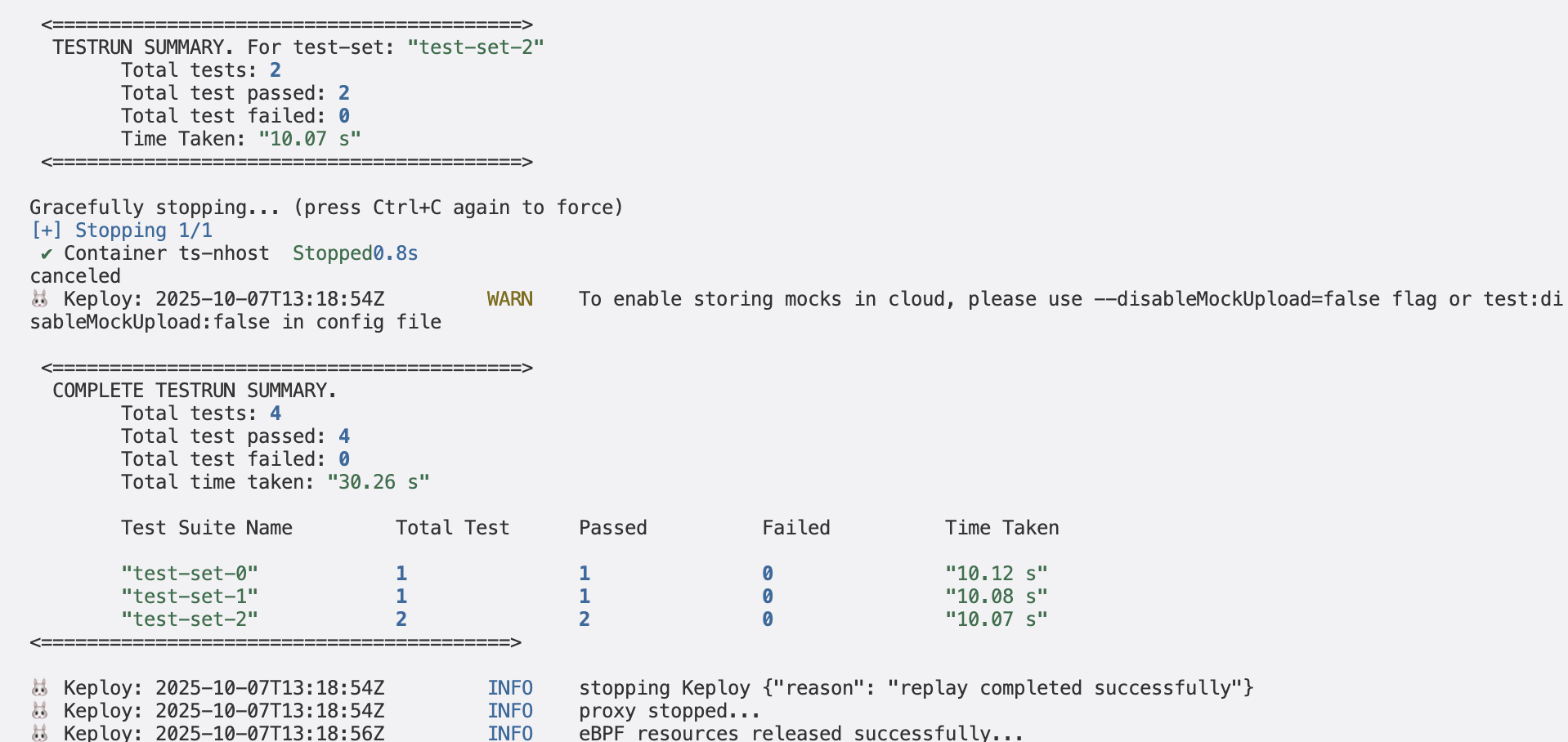The width and height of the screenshot is (1568, 742).
Task: Select the INFO label on the "proxy stopped" line
Action: [x=509, y=711]
